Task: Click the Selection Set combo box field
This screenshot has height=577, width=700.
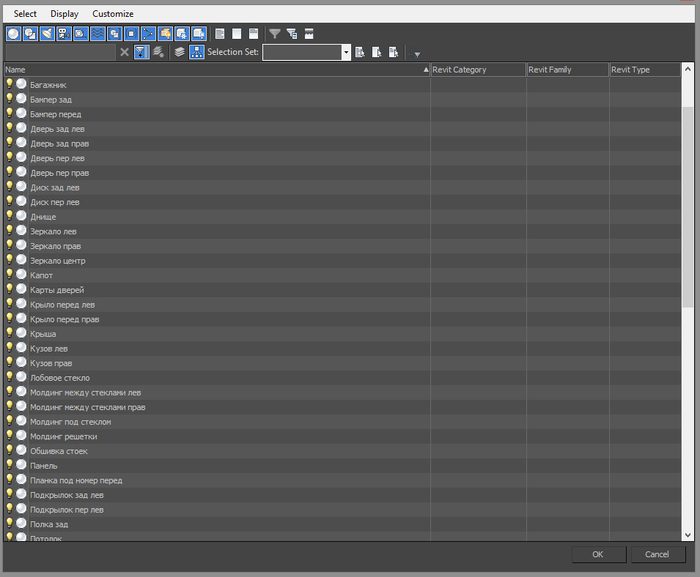Action: 302,52
